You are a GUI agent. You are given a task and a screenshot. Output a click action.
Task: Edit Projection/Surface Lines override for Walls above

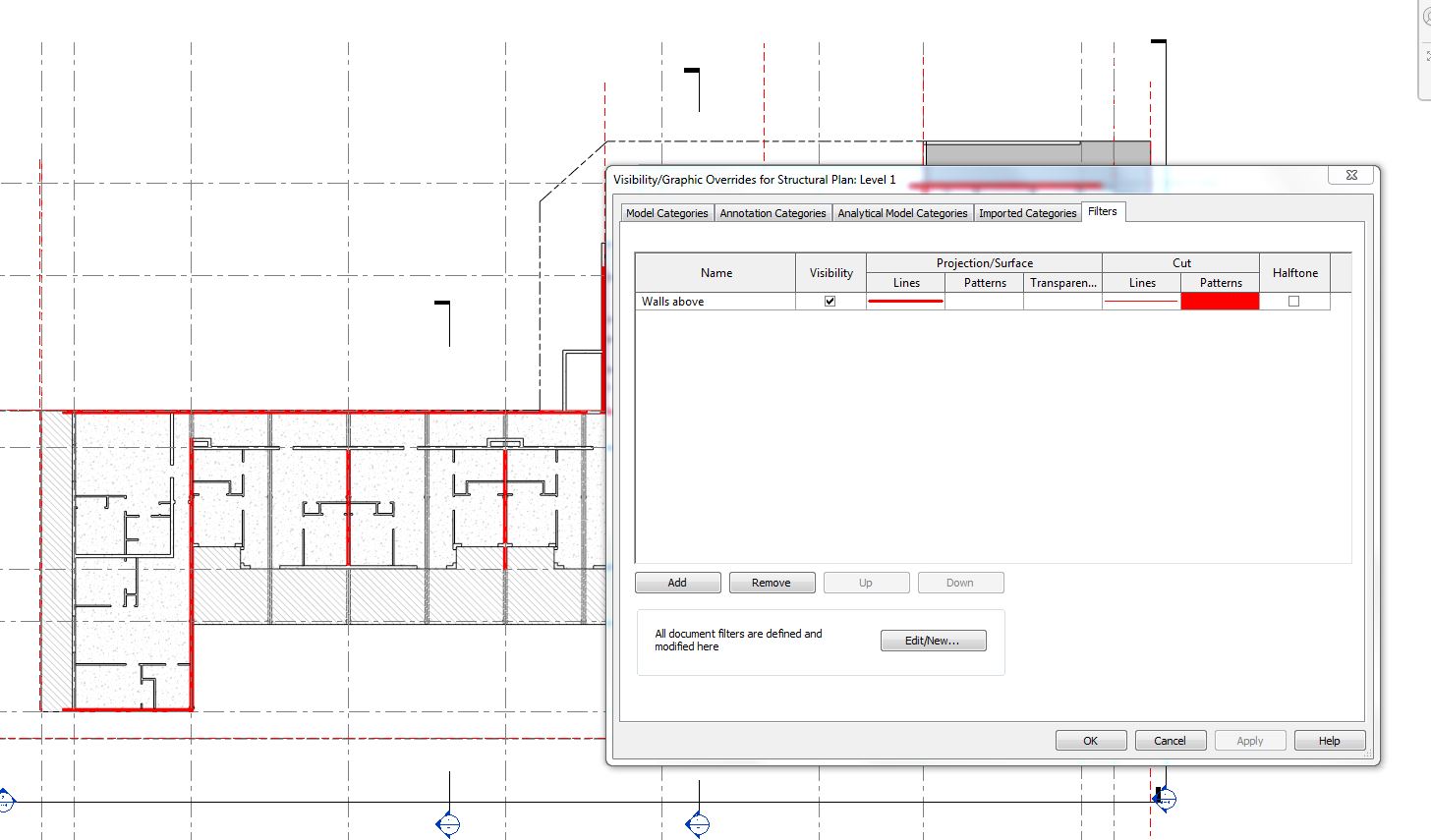point(905,302)
